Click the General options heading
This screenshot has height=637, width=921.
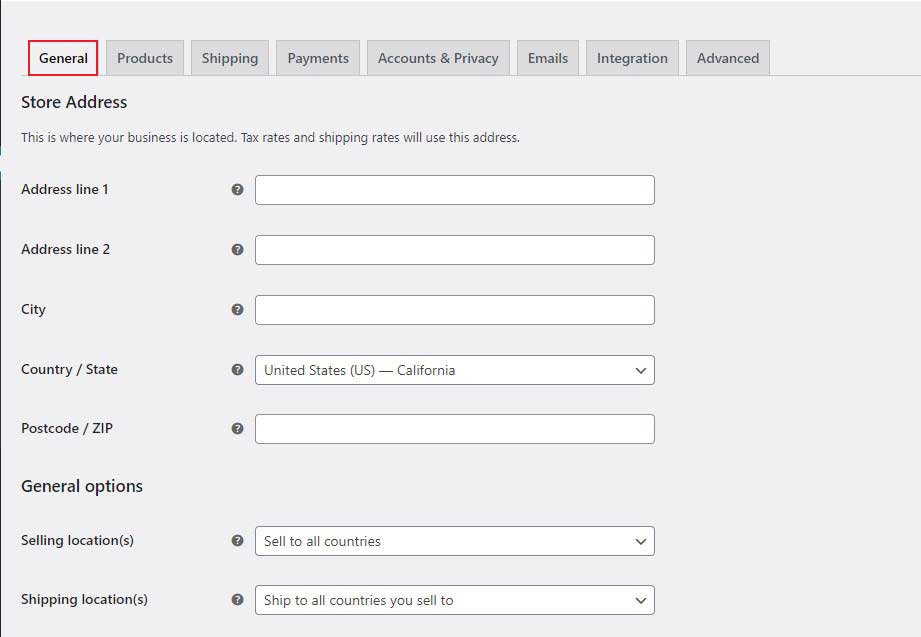pos(82,486)
